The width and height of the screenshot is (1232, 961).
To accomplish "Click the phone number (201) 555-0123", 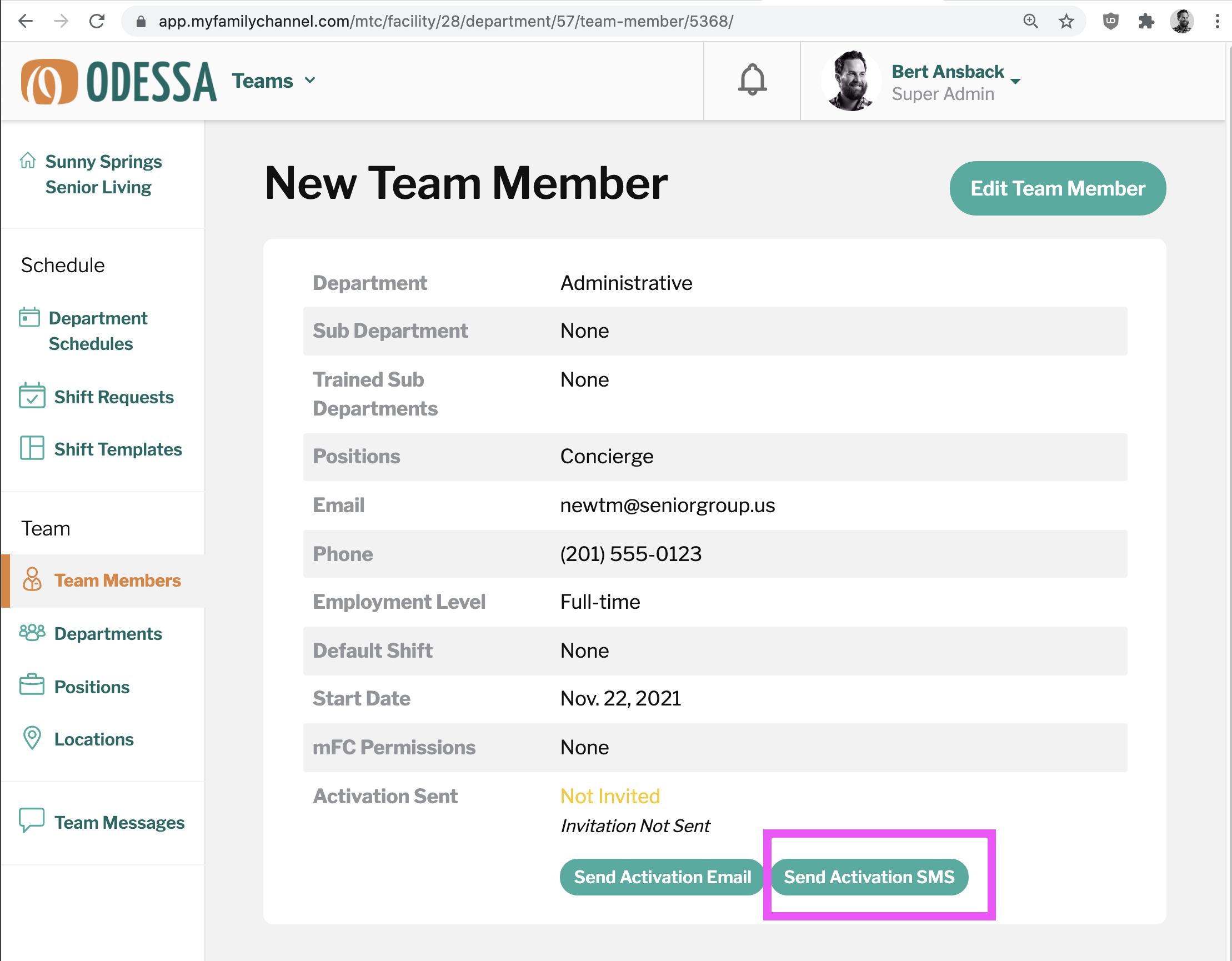I will tap(630, 554).
